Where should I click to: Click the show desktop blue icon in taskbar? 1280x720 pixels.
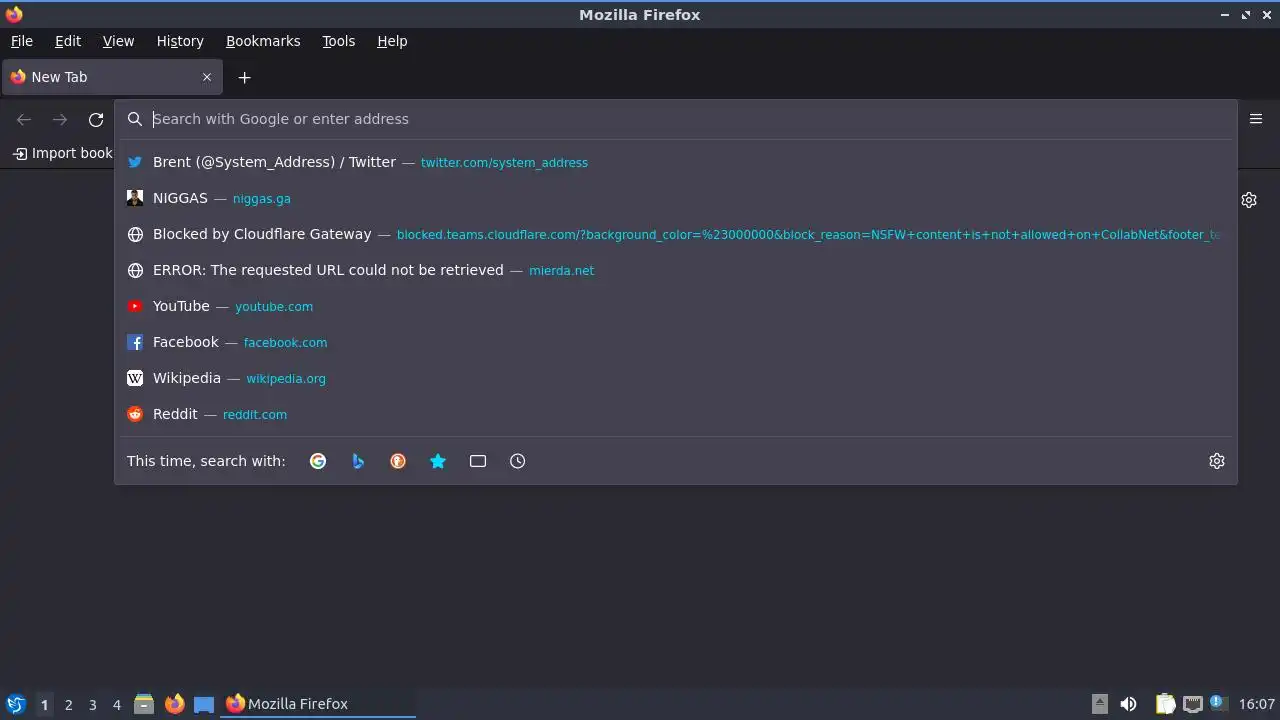(x=204, y=704)
